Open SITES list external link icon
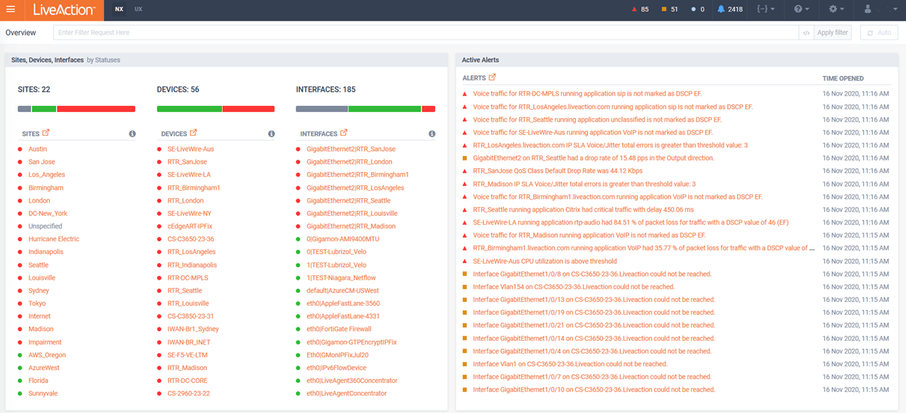 point(46,133)
